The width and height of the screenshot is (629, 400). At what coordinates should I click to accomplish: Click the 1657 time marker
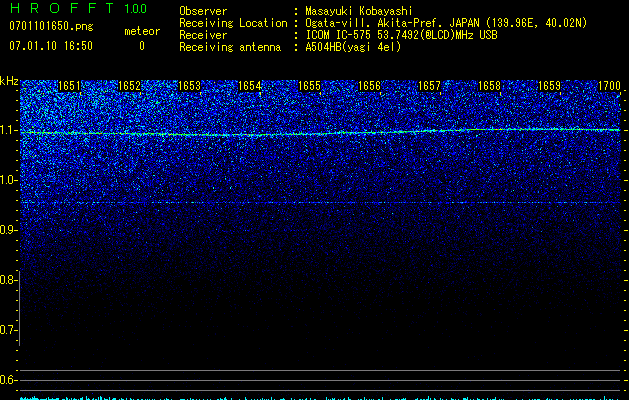click(x=429, y=86)
